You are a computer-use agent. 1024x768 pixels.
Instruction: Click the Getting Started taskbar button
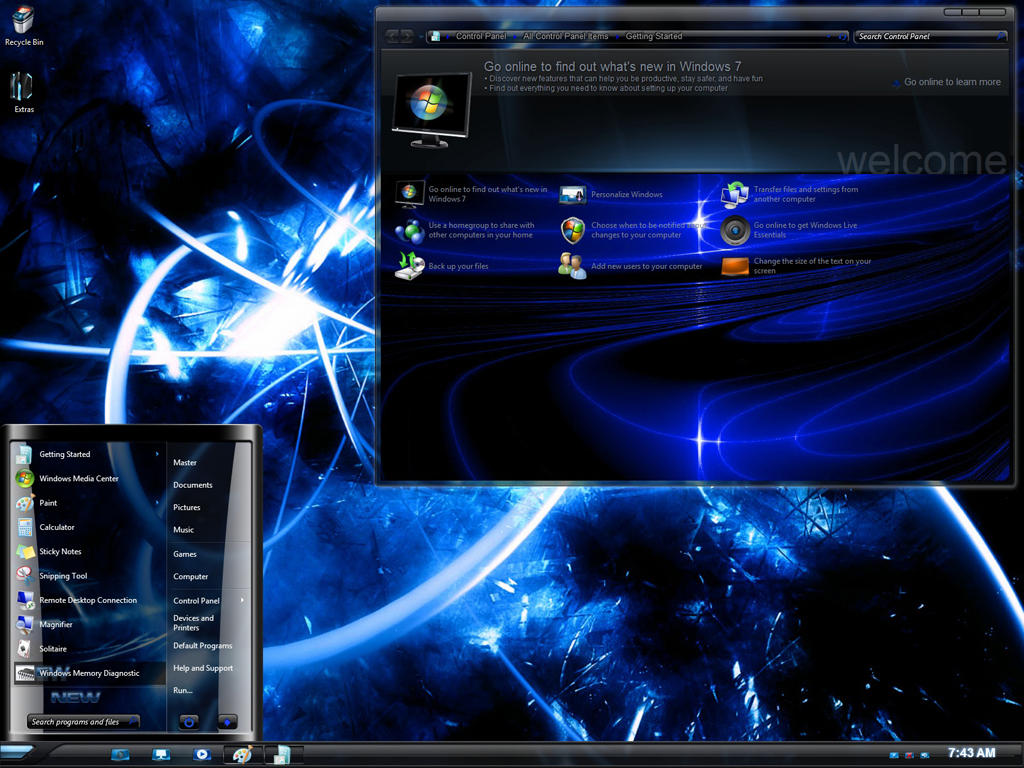coord(283,754)
